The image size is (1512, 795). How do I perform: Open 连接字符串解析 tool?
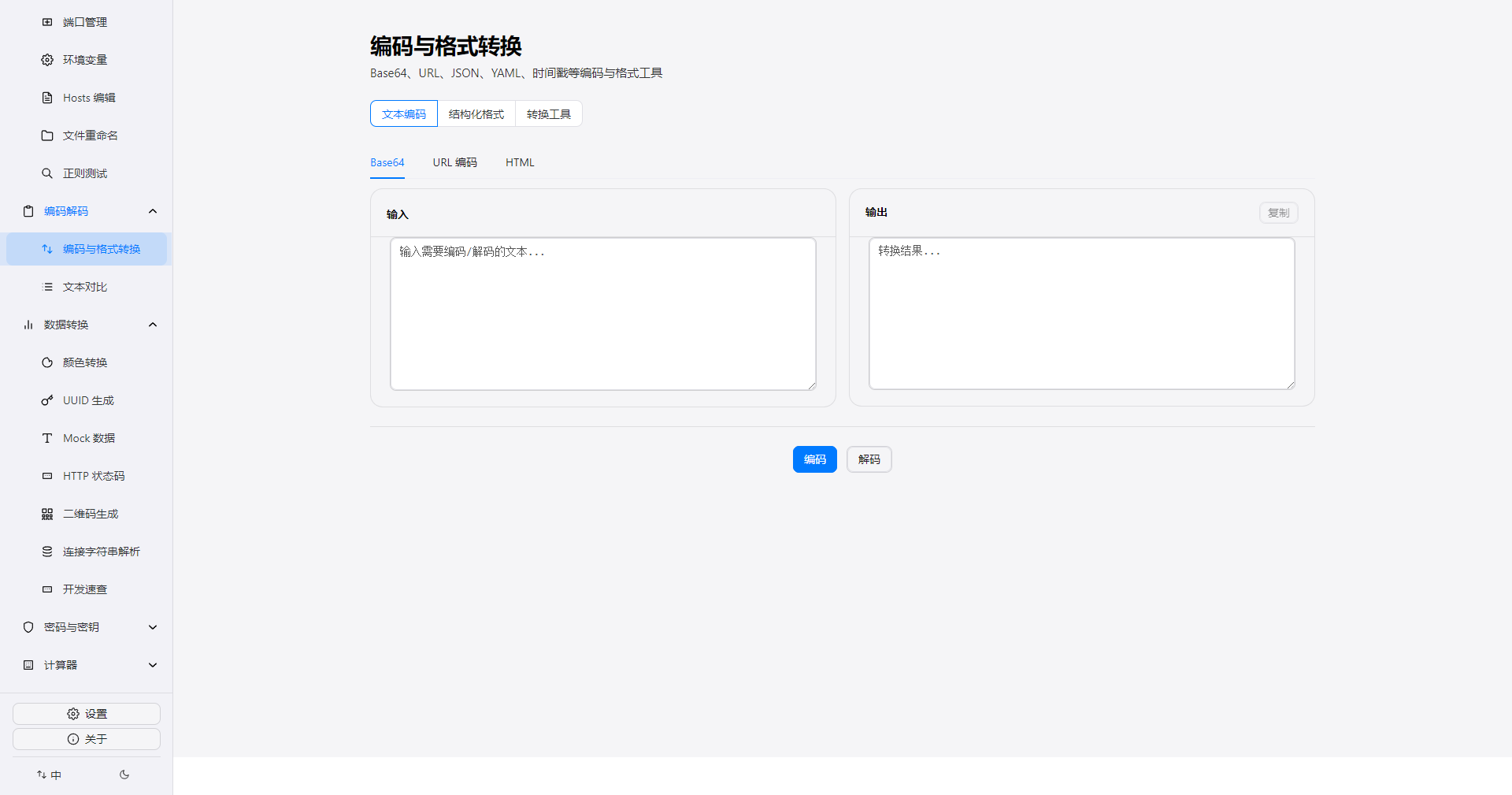pos(87,552)
